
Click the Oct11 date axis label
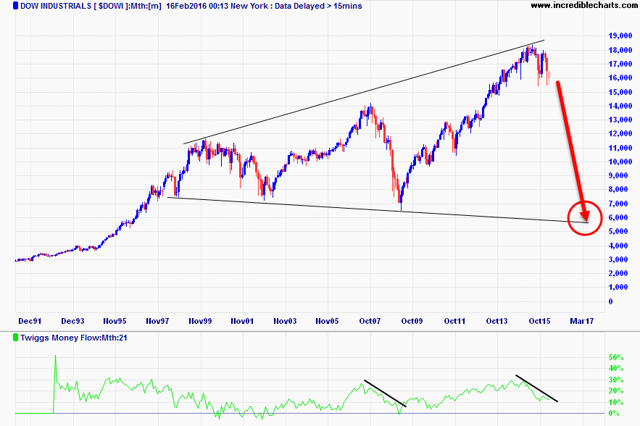(x=455, y=321)
